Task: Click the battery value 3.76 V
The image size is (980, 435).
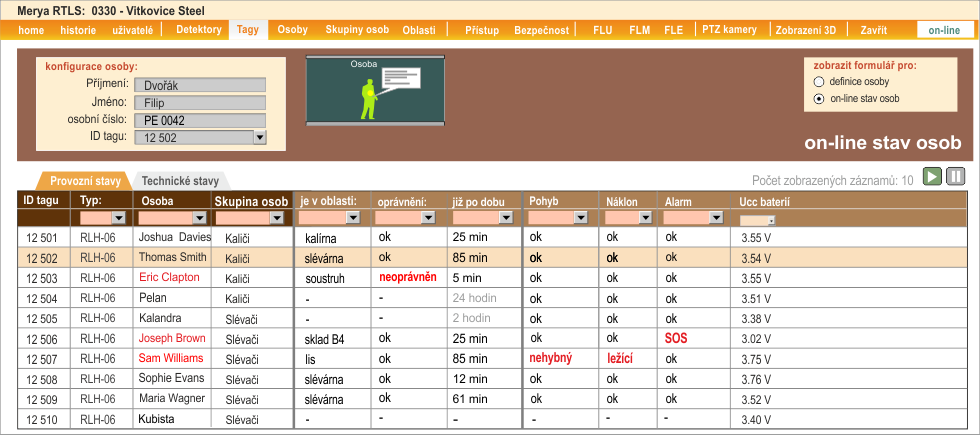Action: [756, 379]
